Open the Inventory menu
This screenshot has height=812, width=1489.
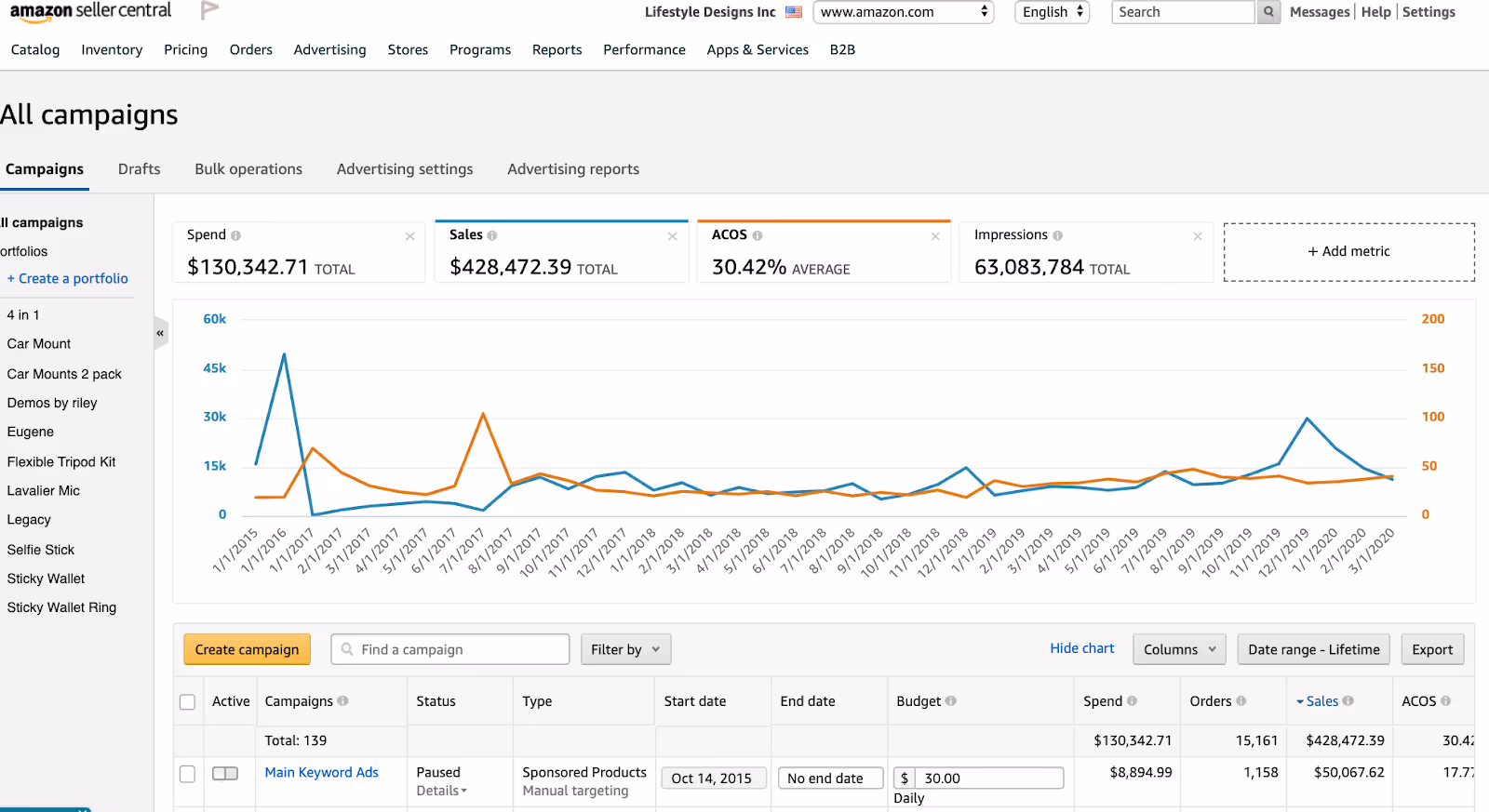click(x=112, y=49)
